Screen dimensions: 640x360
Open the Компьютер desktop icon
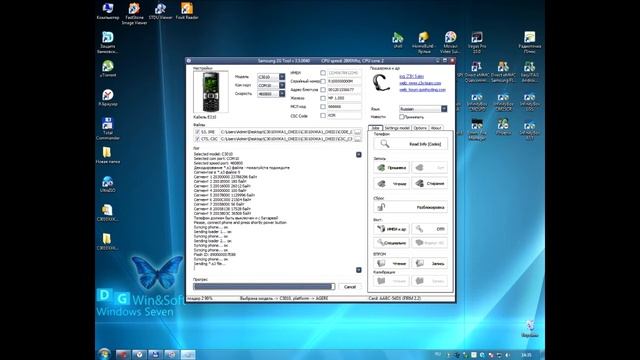coord(108,11)
